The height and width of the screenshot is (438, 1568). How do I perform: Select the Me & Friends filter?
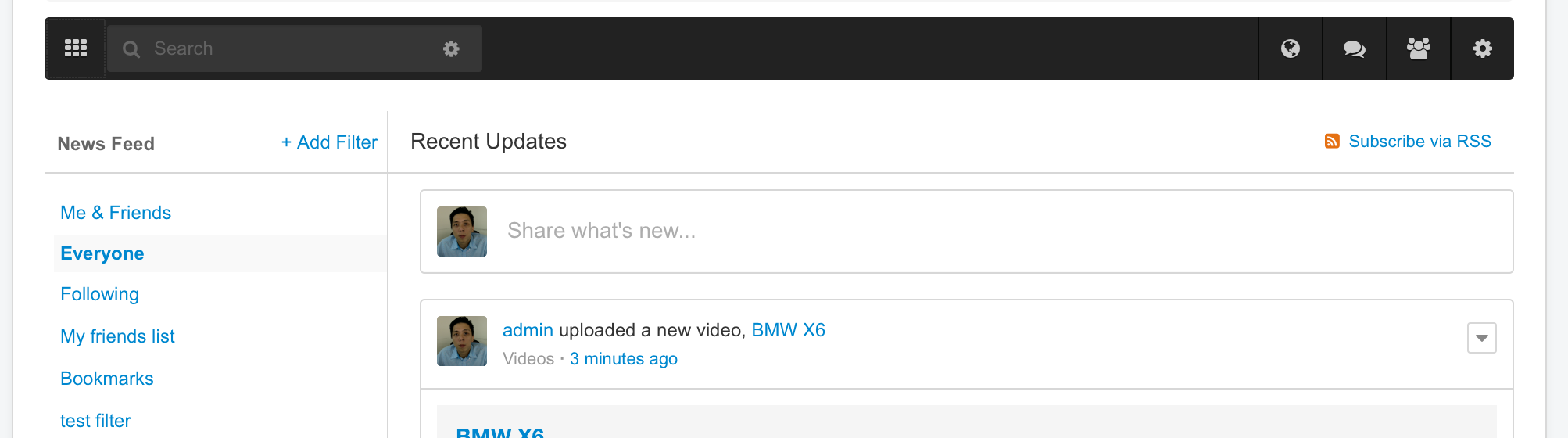pyautogui.click(x=116, y=213)
